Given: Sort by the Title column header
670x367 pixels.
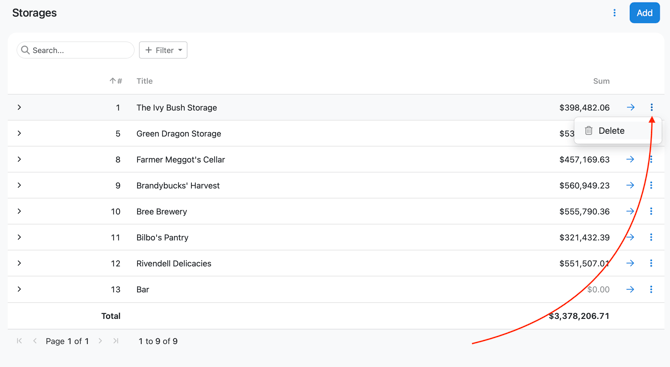Looking at the screenshot, I should click(144, 81).
